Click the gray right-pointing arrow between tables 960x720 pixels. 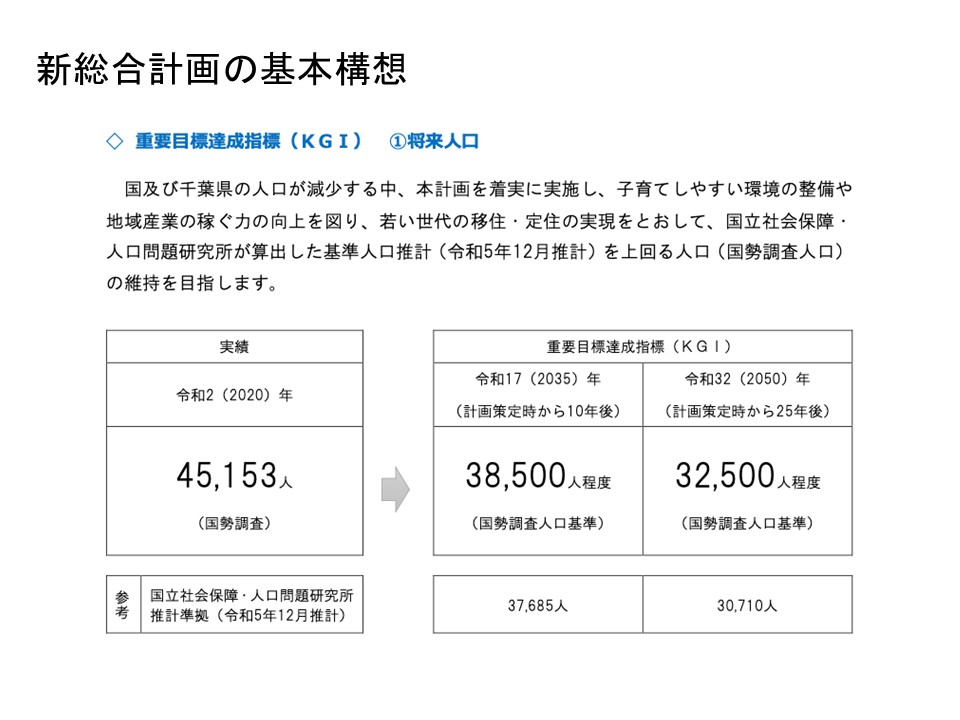coord(395,489)
